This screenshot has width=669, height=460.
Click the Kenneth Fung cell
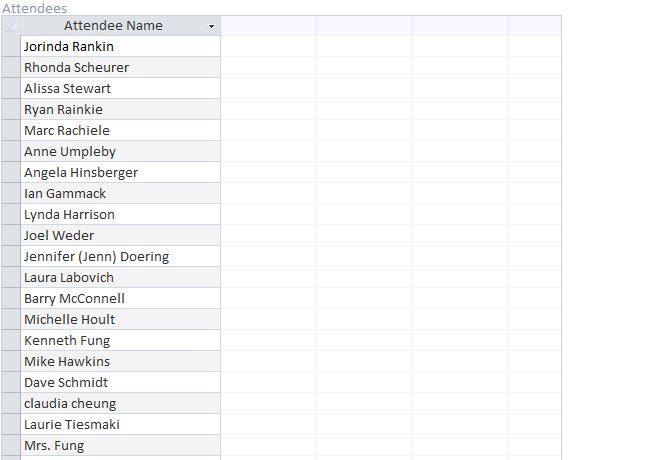click(120, 341)
